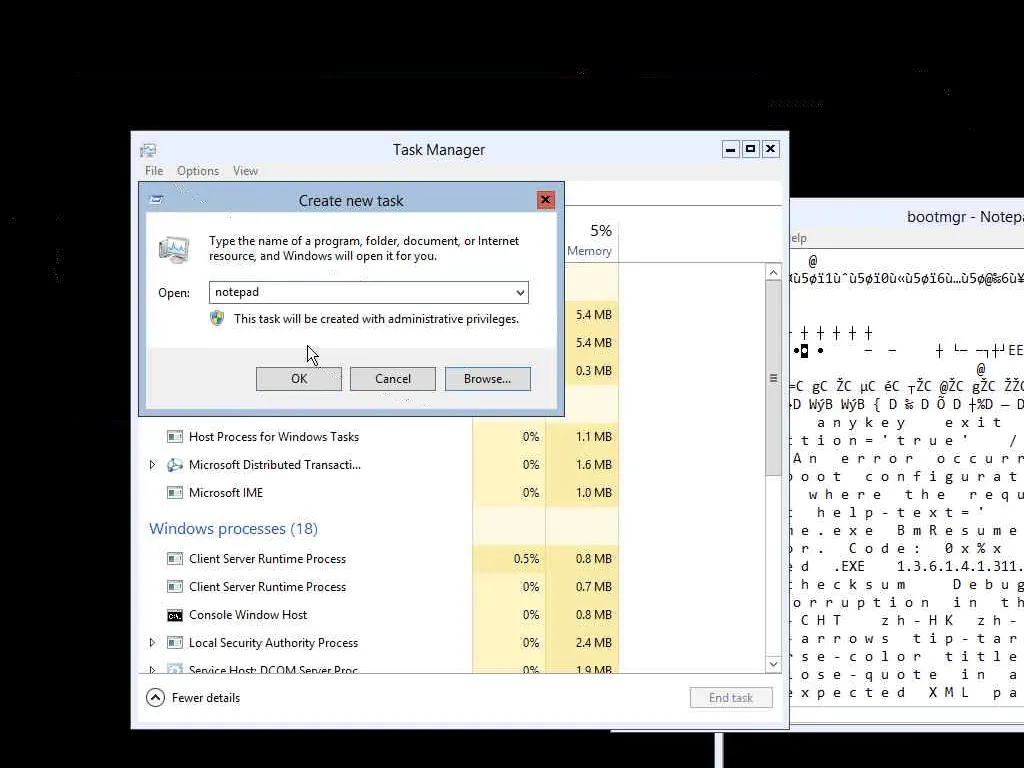Click Cancel in Create new task
The width and height of the screenshot is (1024, 768).
click(x=393, y=379)
